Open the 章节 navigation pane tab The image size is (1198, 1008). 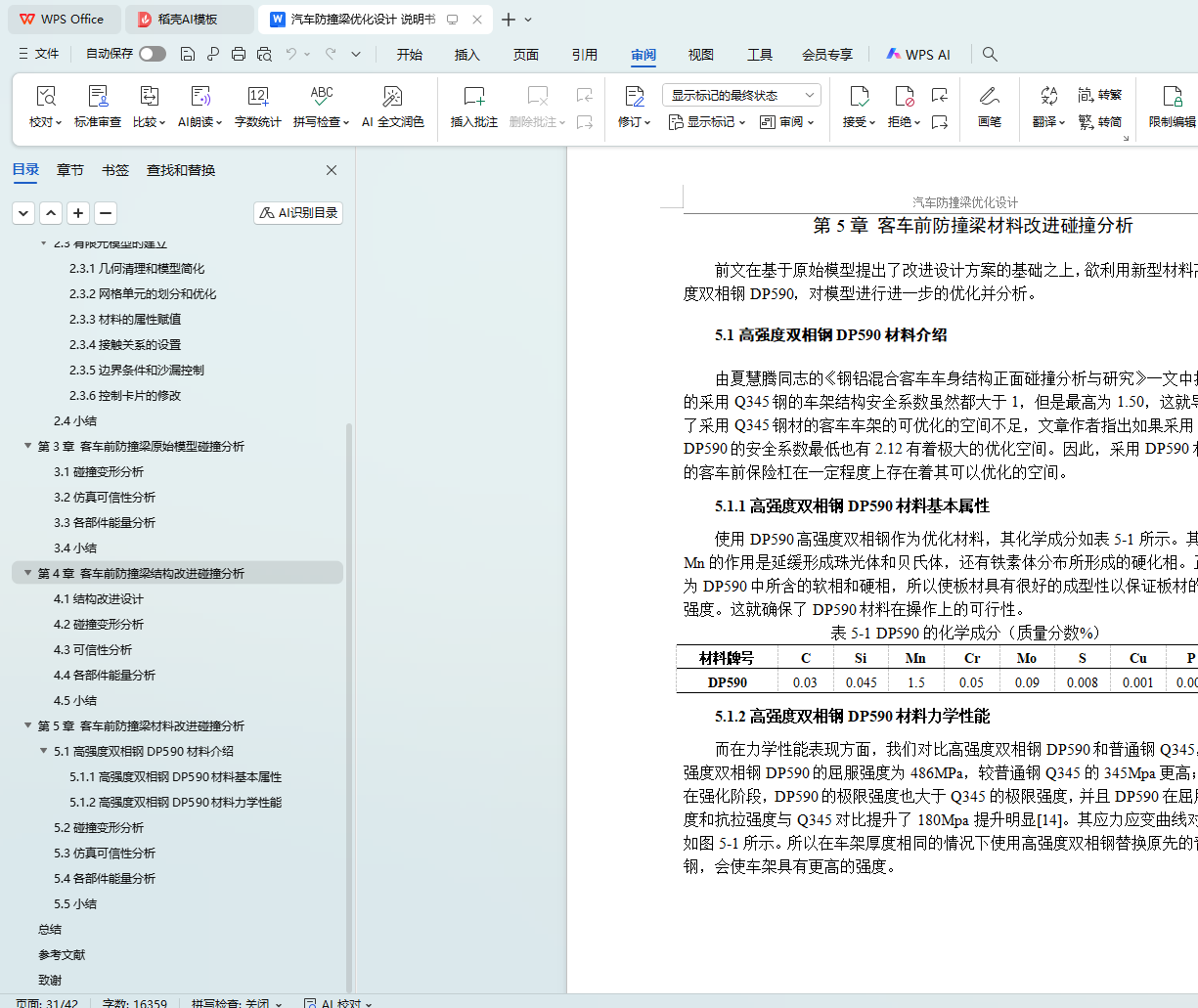tap(70, 170)
